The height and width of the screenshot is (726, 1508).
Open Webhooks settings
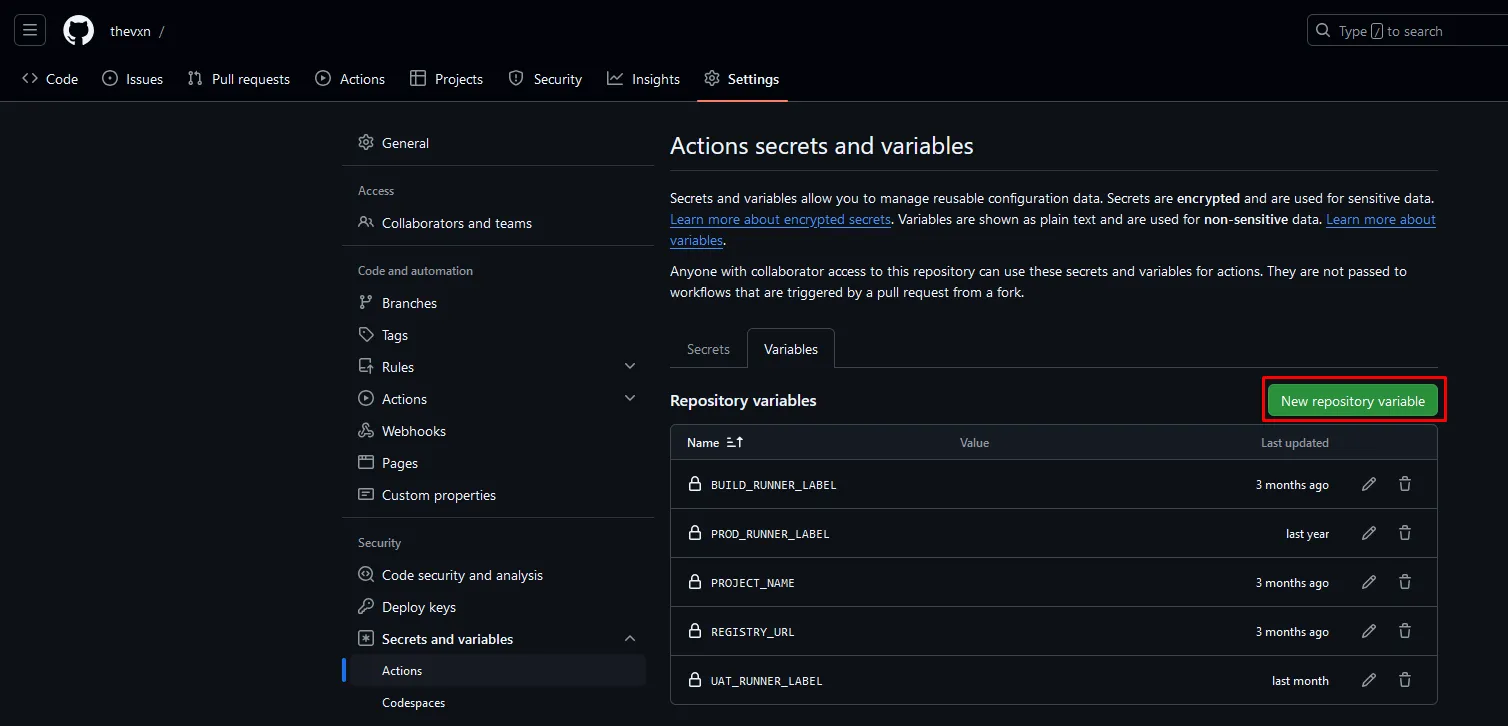498,431
